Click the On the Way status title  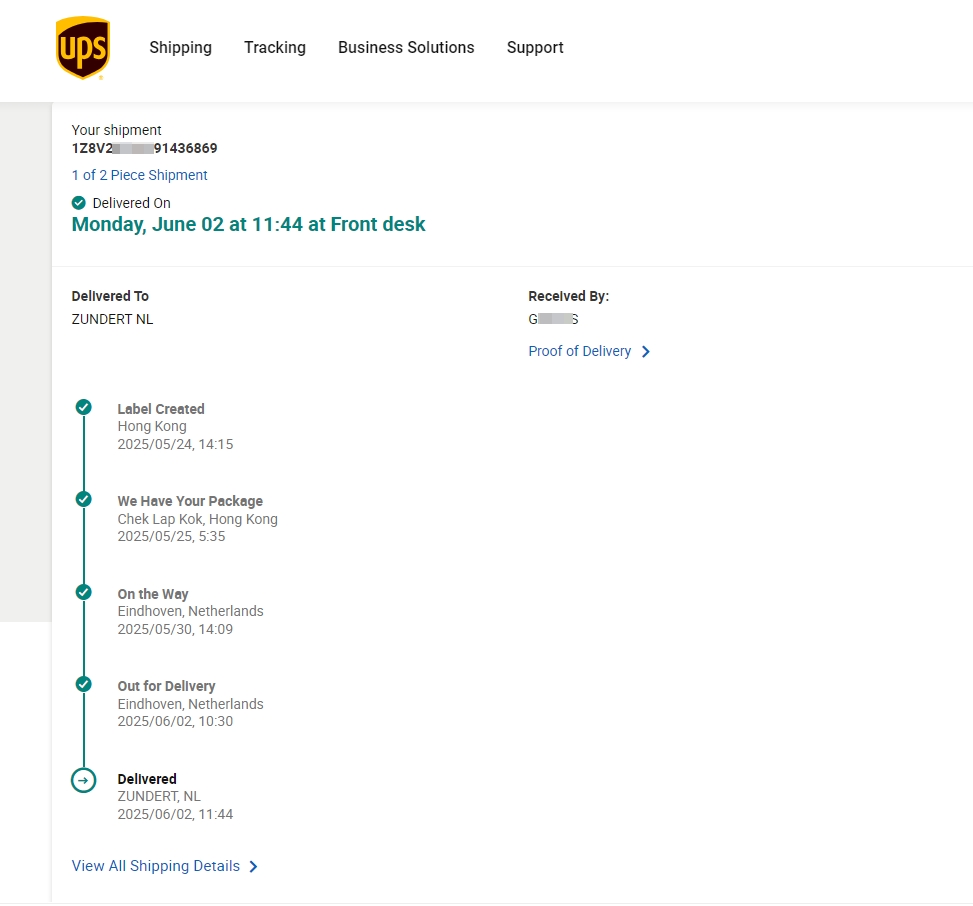[153, 594]
